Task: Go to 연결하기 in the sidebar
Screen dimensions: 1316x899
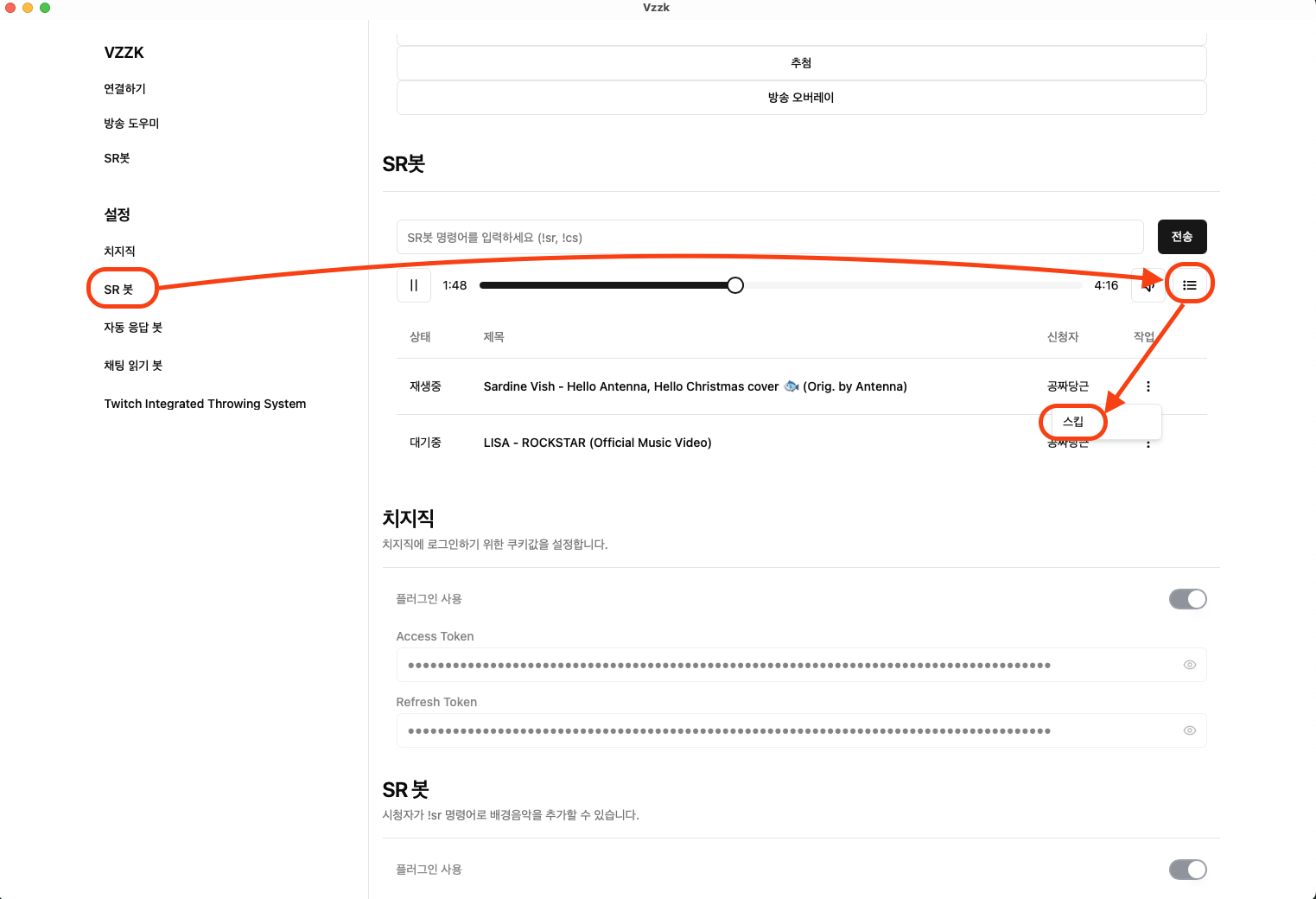Action: [x=124, y=89]
